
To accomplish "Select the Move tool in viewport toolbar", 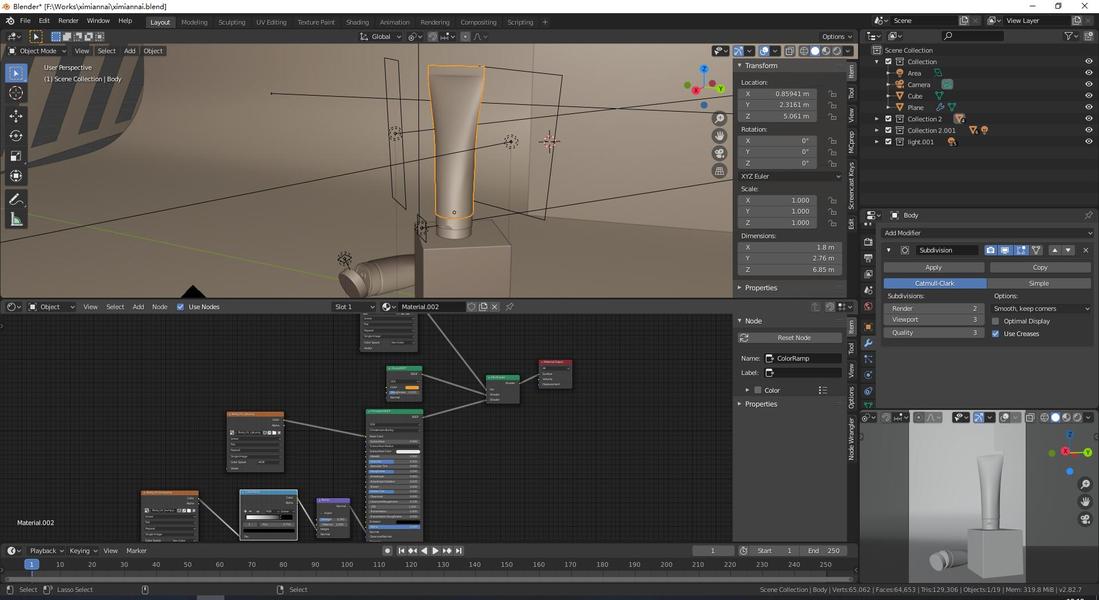I will click(x=16, y=115).
